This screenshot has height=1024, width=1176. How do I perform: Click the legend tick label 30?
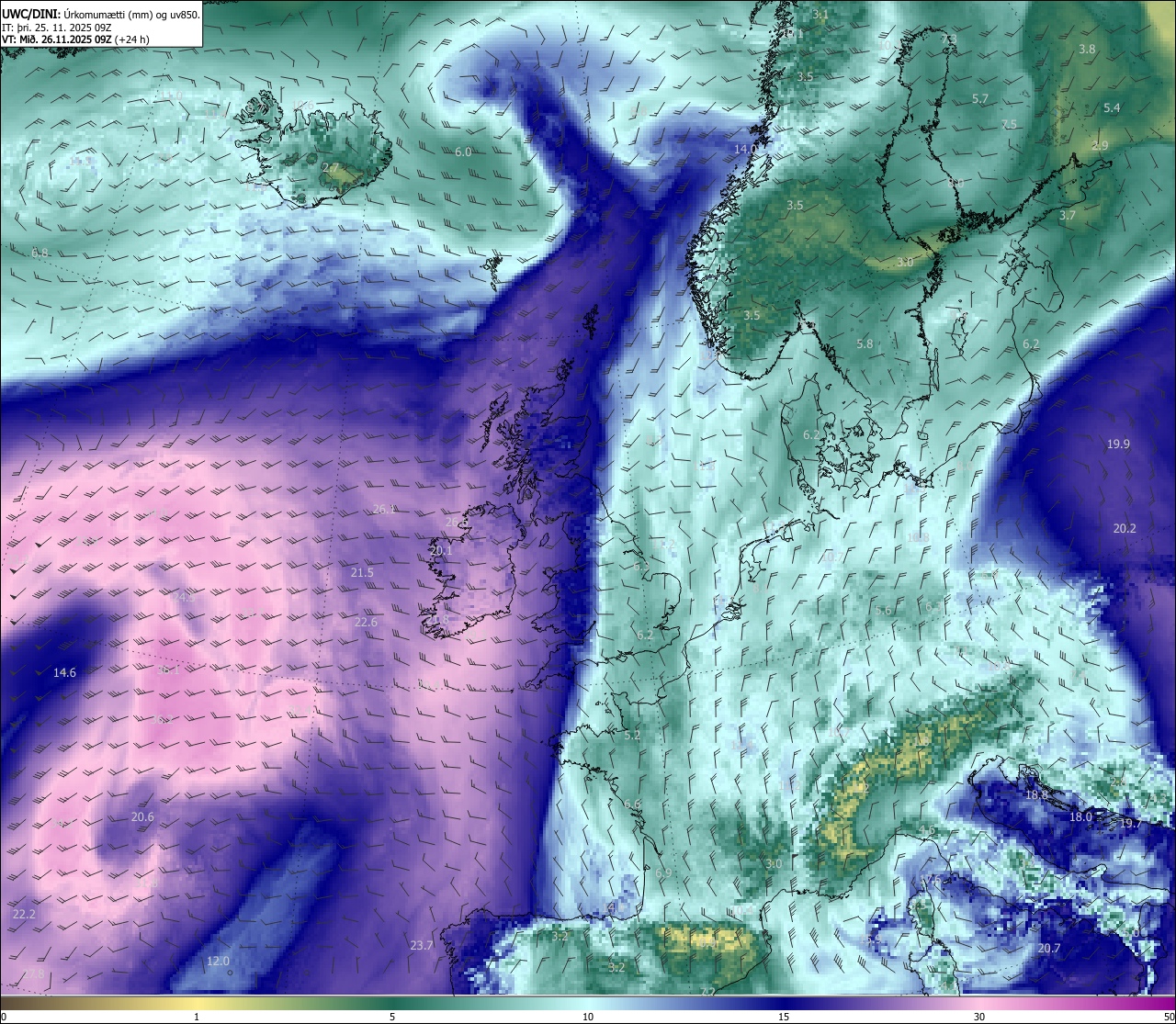pos(979,1017)
